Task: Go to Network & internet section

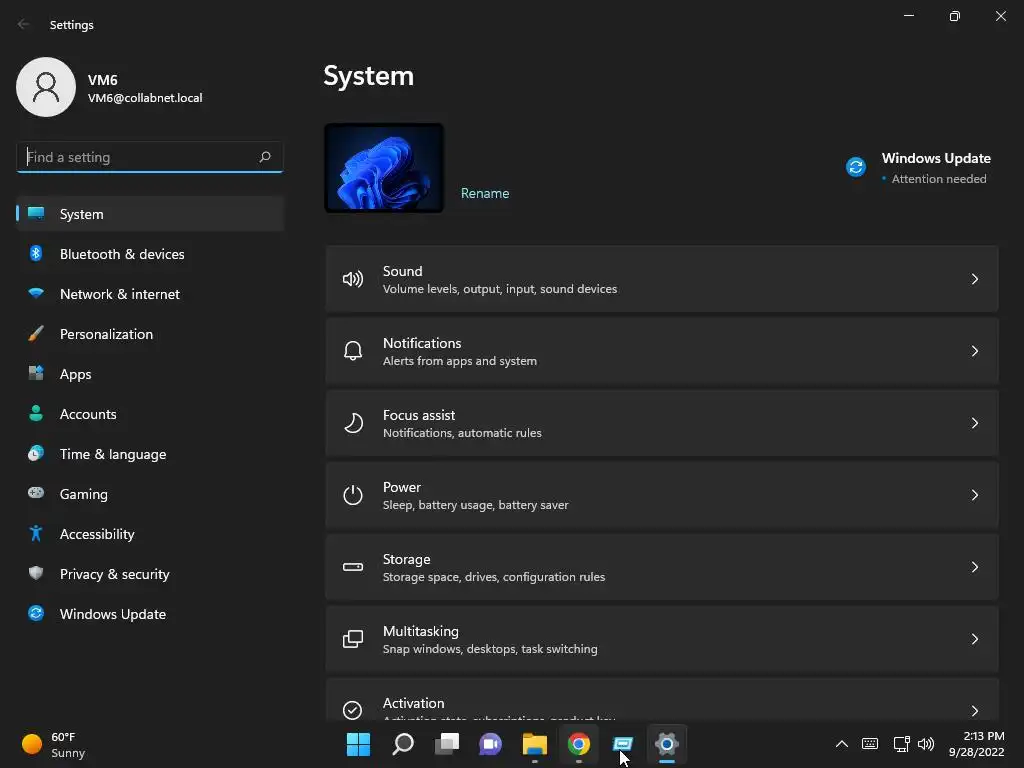Action: pos(150,294)
